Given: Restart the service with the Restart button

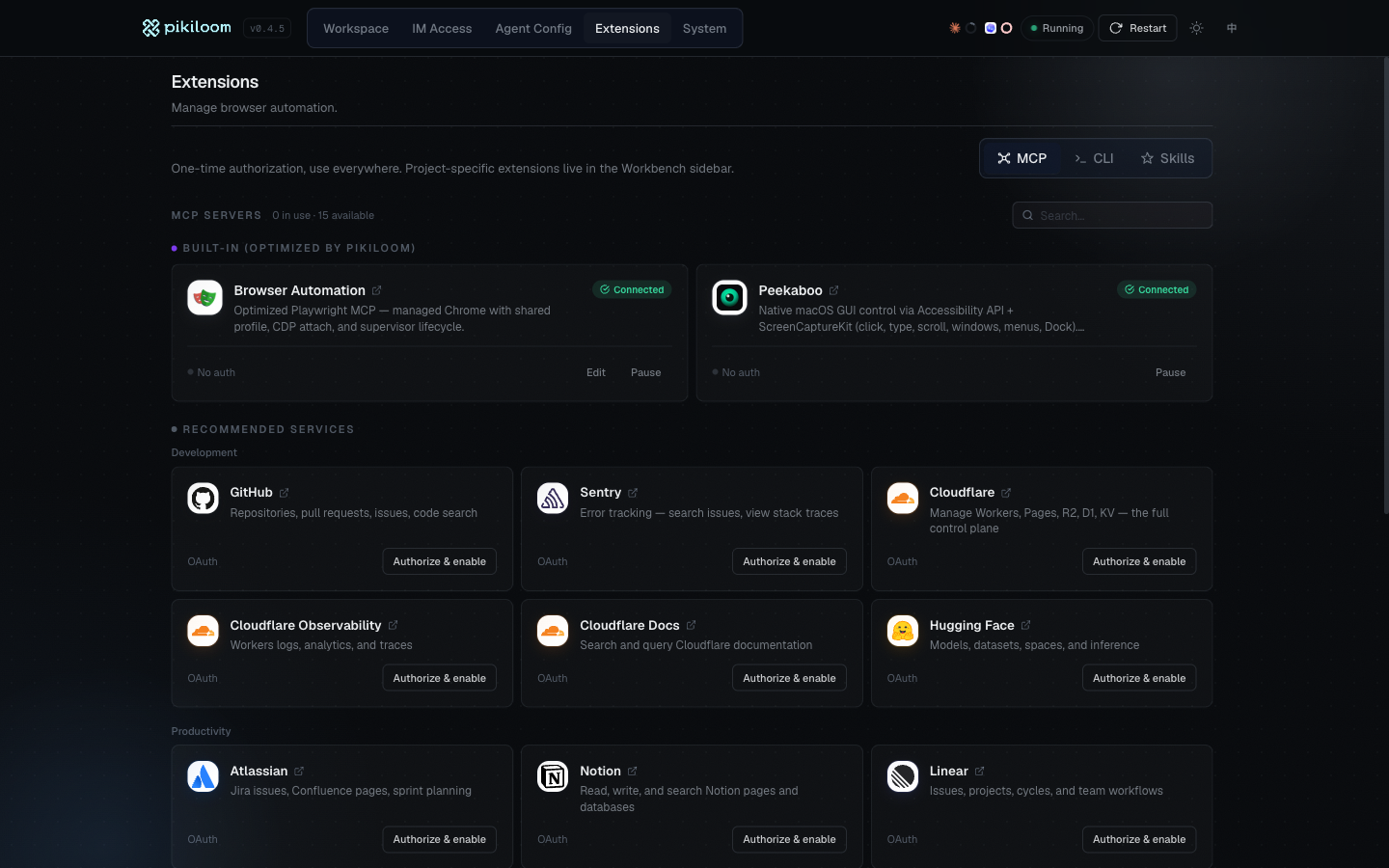Looking at the screenshot, I should click(1138, 28).
